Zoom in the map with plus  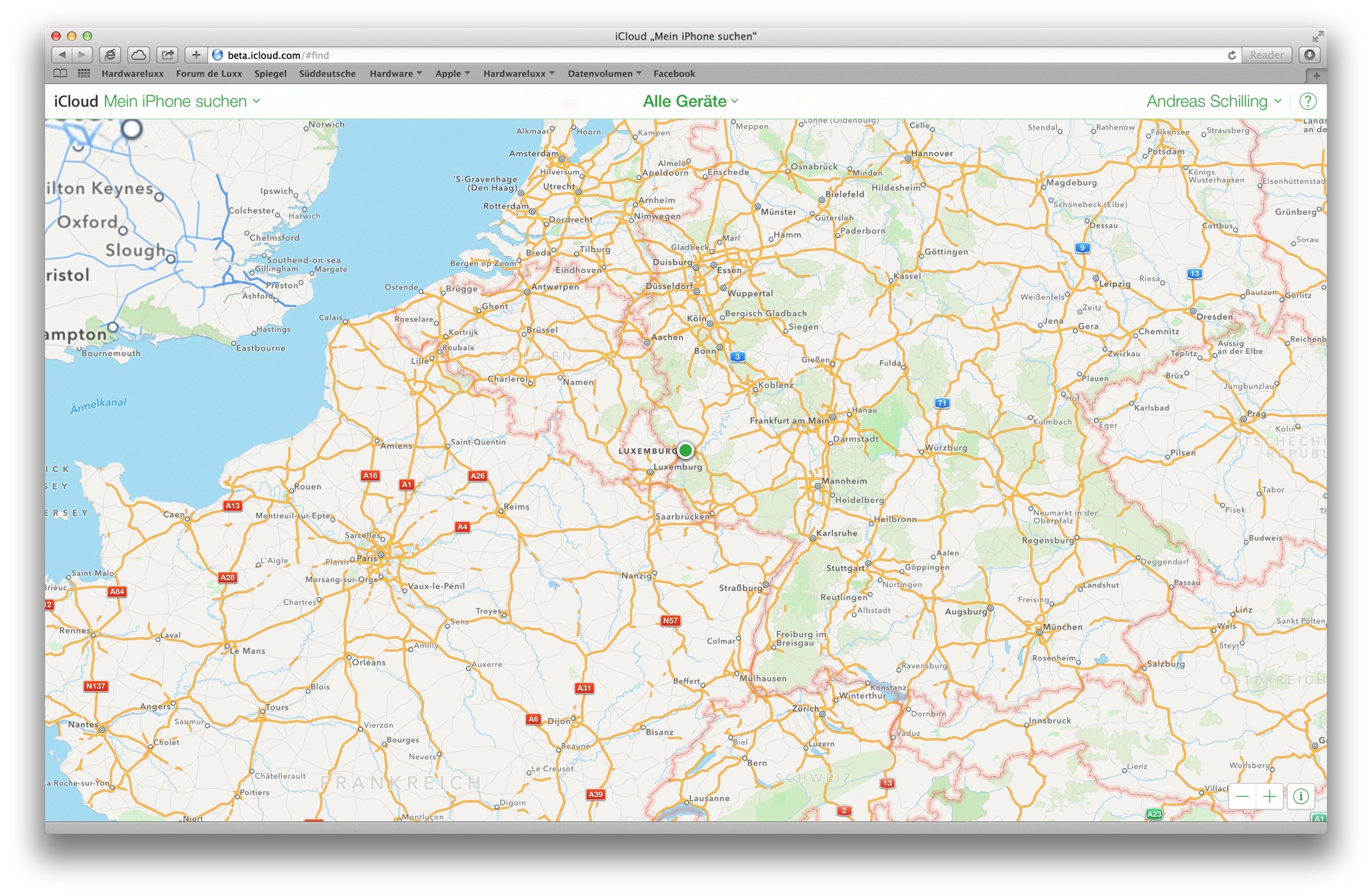click(1270, 797)
